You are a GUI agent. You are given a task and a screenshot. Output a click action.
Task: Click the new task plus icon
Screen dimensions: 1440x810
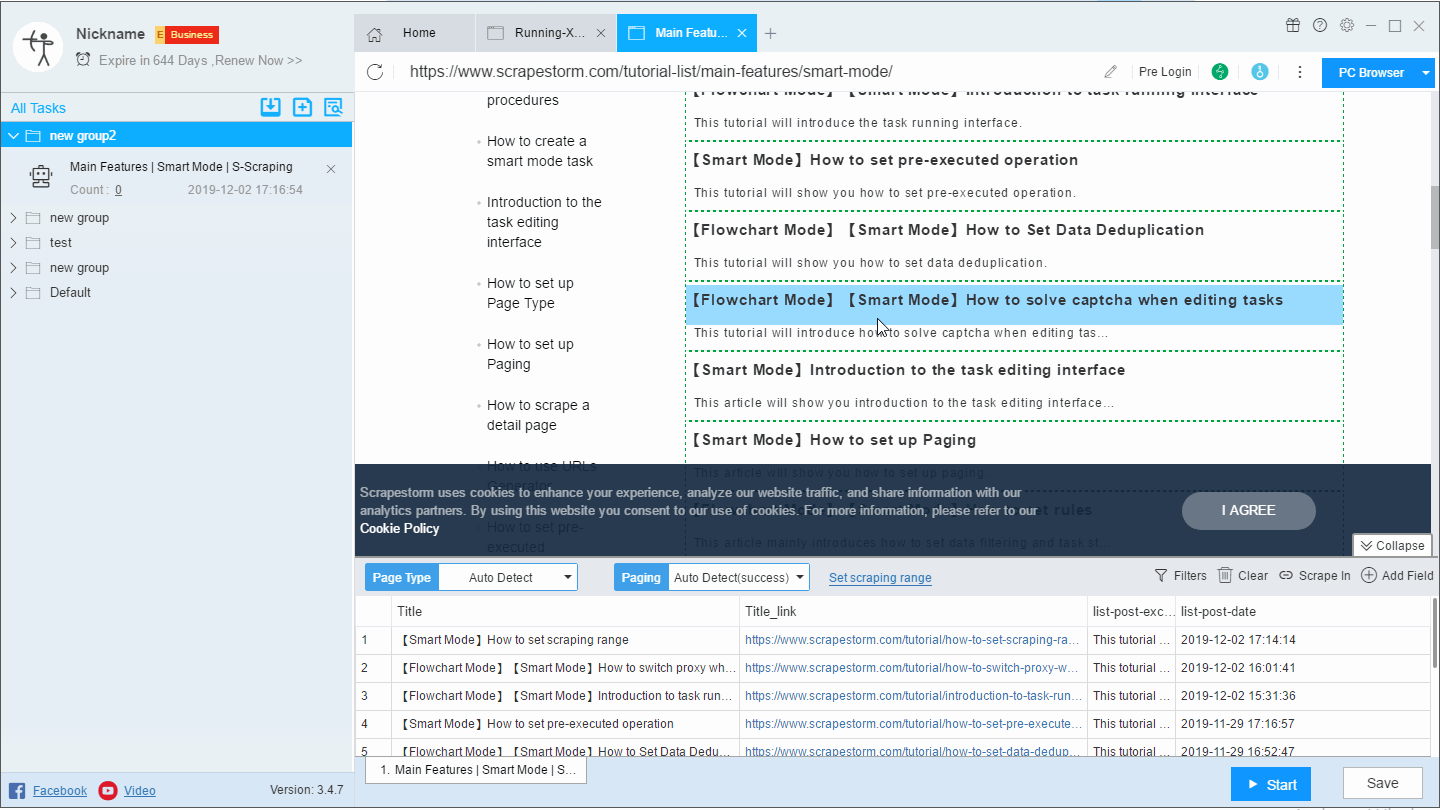coord(302,108)
